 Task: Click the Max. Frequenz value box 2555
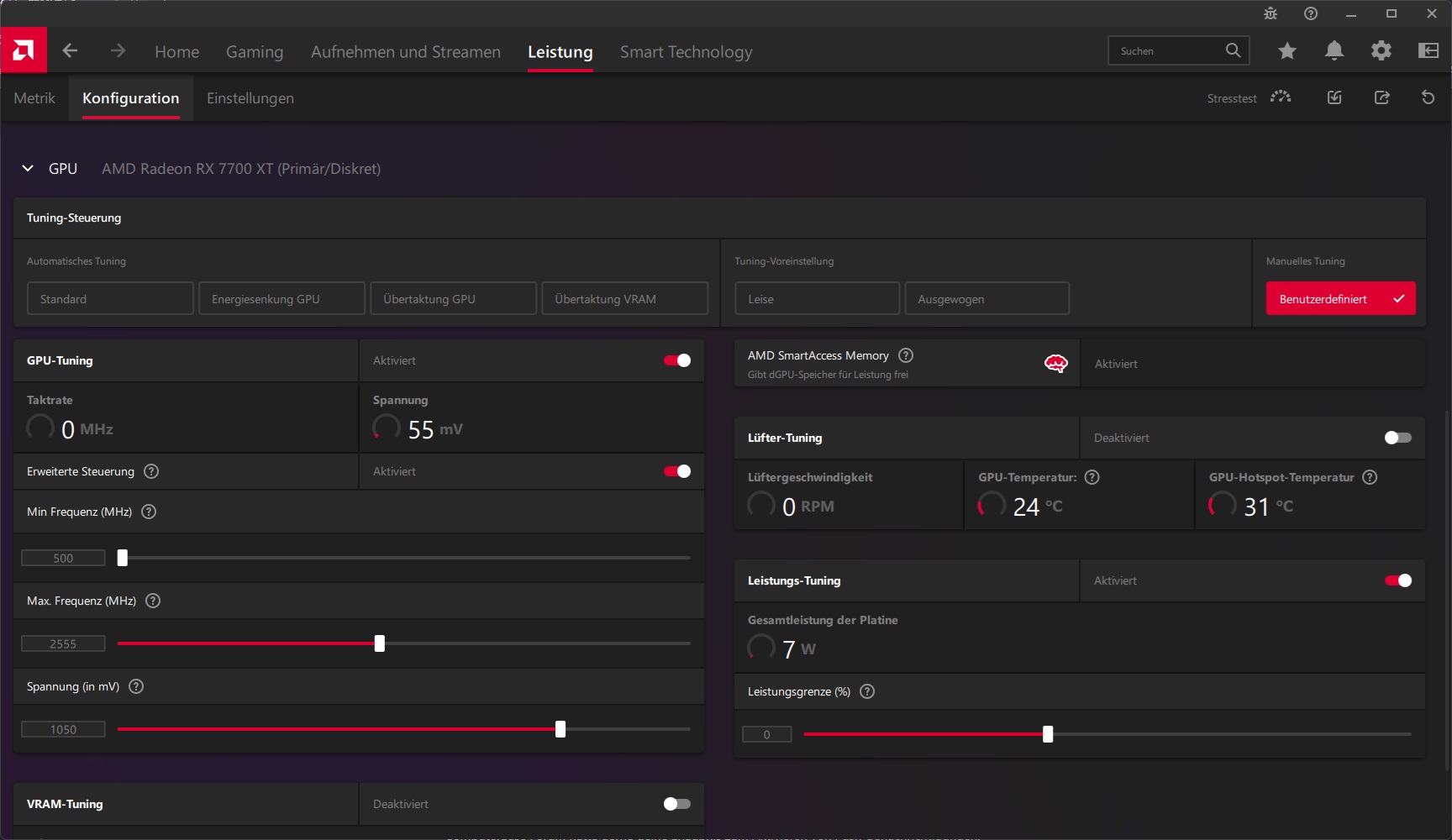[63, 643]
